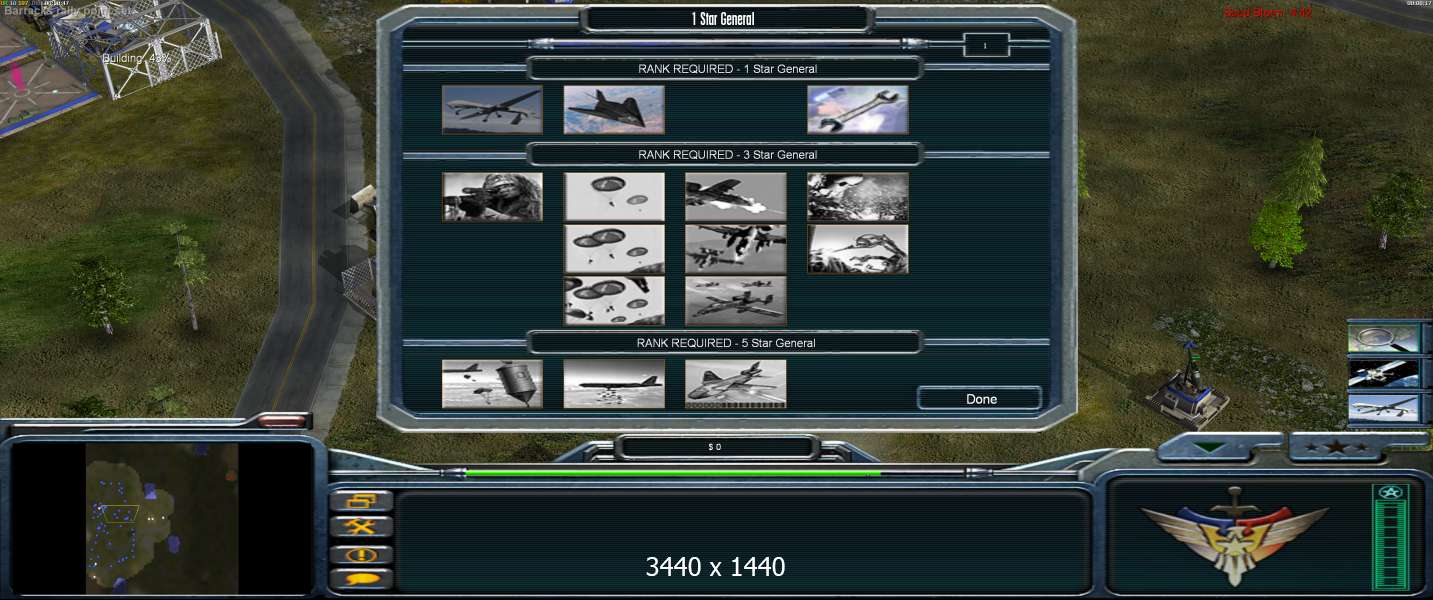1433x600 pixels.
Task: Select the grayscale wrench repair upgrade icon
Action: click(x=858, y=249)
